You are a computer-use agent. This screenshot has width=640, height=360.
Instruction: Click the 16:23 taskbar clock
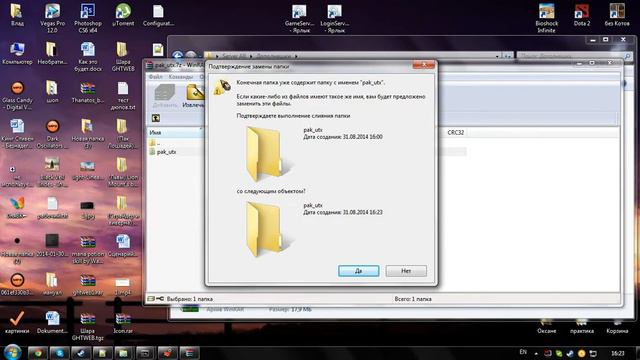click(x=618, y=353)
